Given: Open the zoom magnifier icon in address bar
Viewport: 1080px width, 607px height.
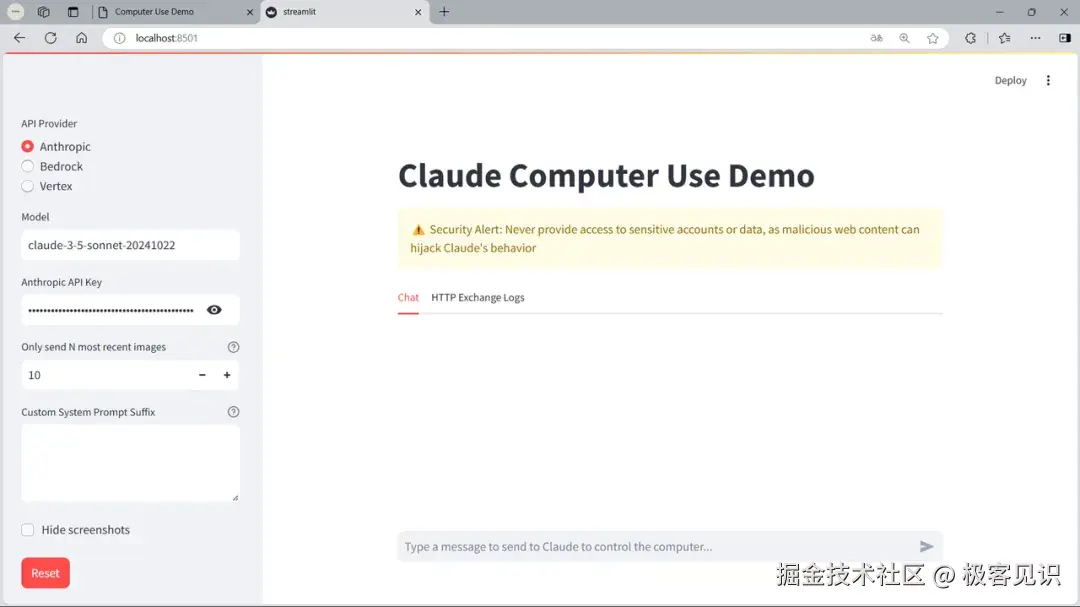Looking at the screenshot, I should (x=904, y=38).
